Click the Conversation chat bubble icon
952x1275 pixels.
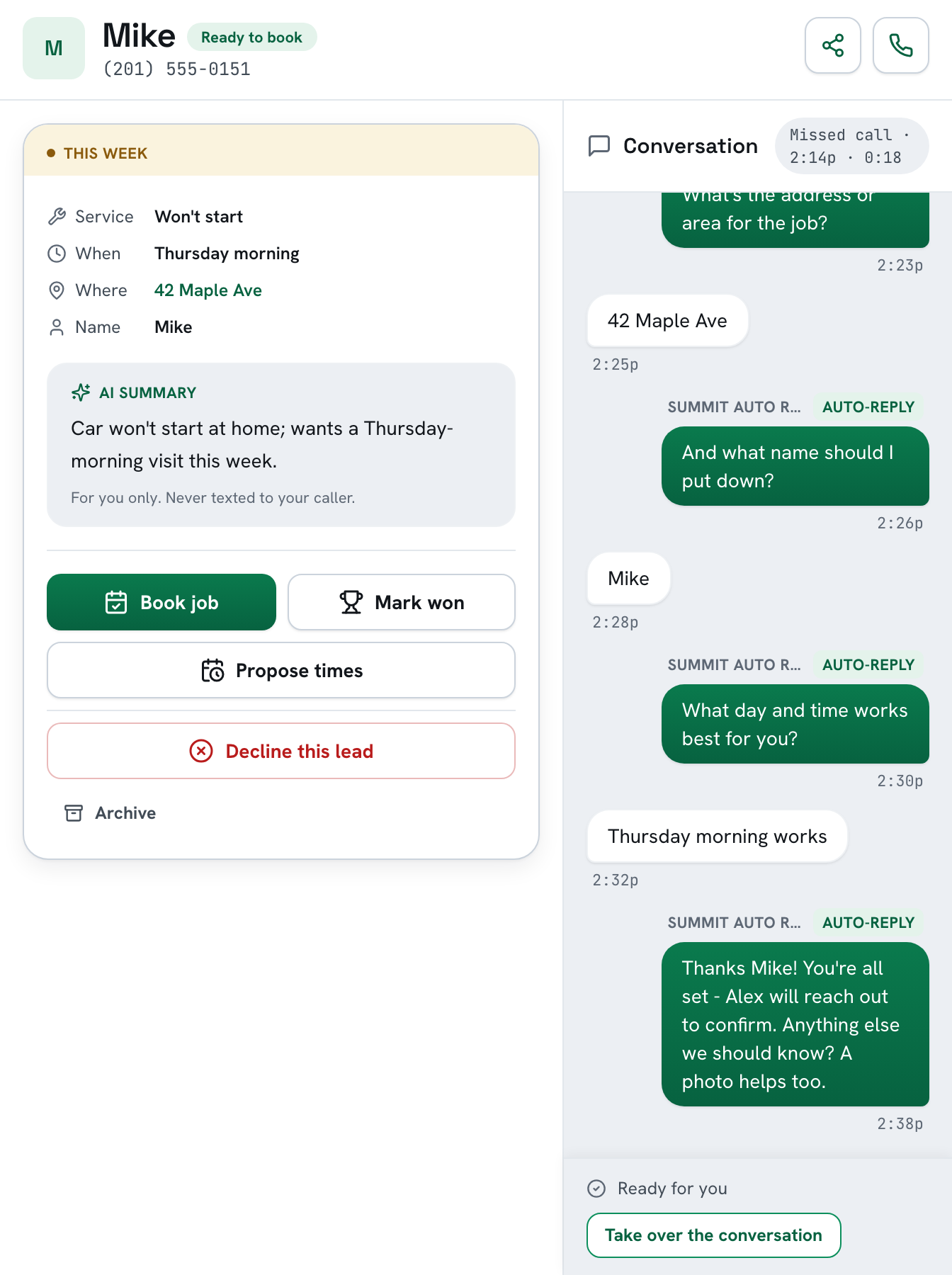[599, 146]
